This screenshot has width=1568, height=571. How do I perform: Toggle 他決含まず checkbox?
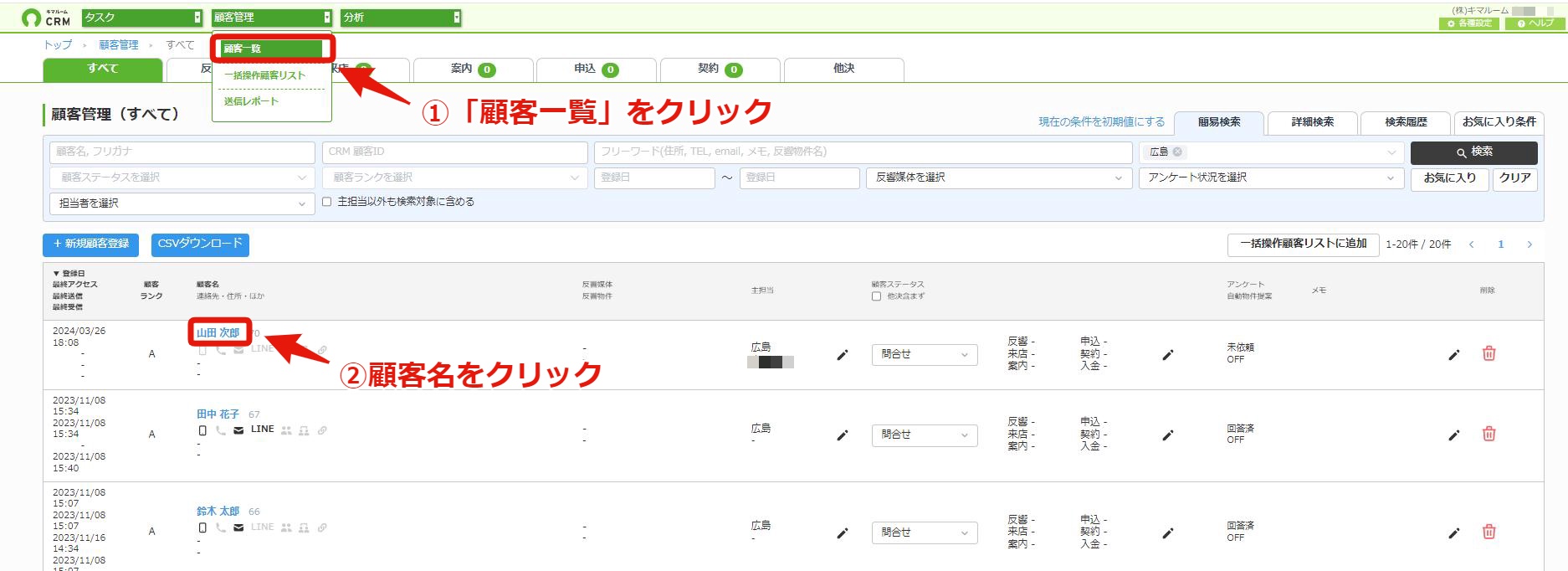(x=876, y=296)
